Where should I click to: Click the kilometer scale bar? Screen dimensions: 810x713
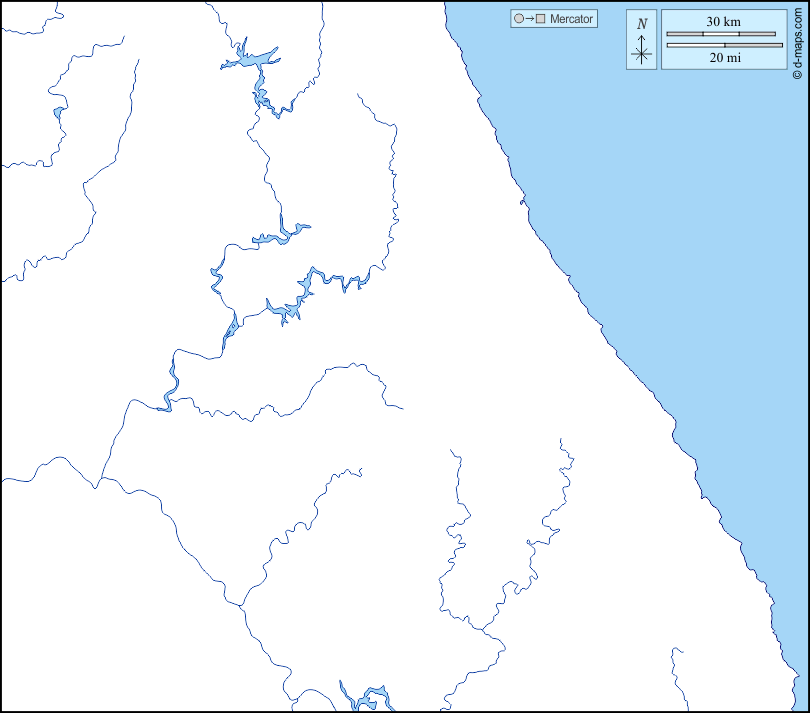click(x=721, y=34)
